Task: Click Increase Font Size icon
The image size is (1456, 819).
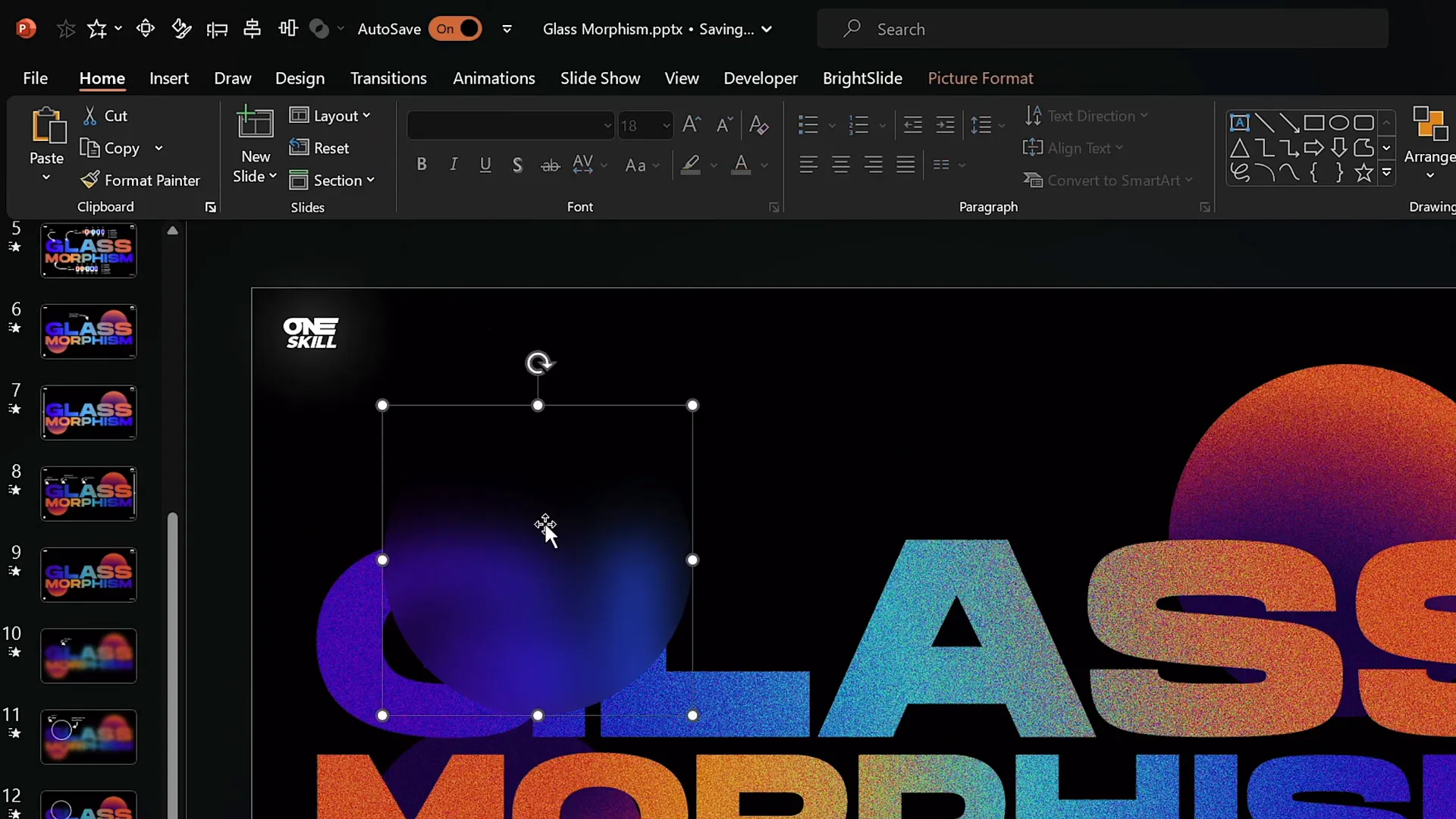Action: [x=691, y=124]
